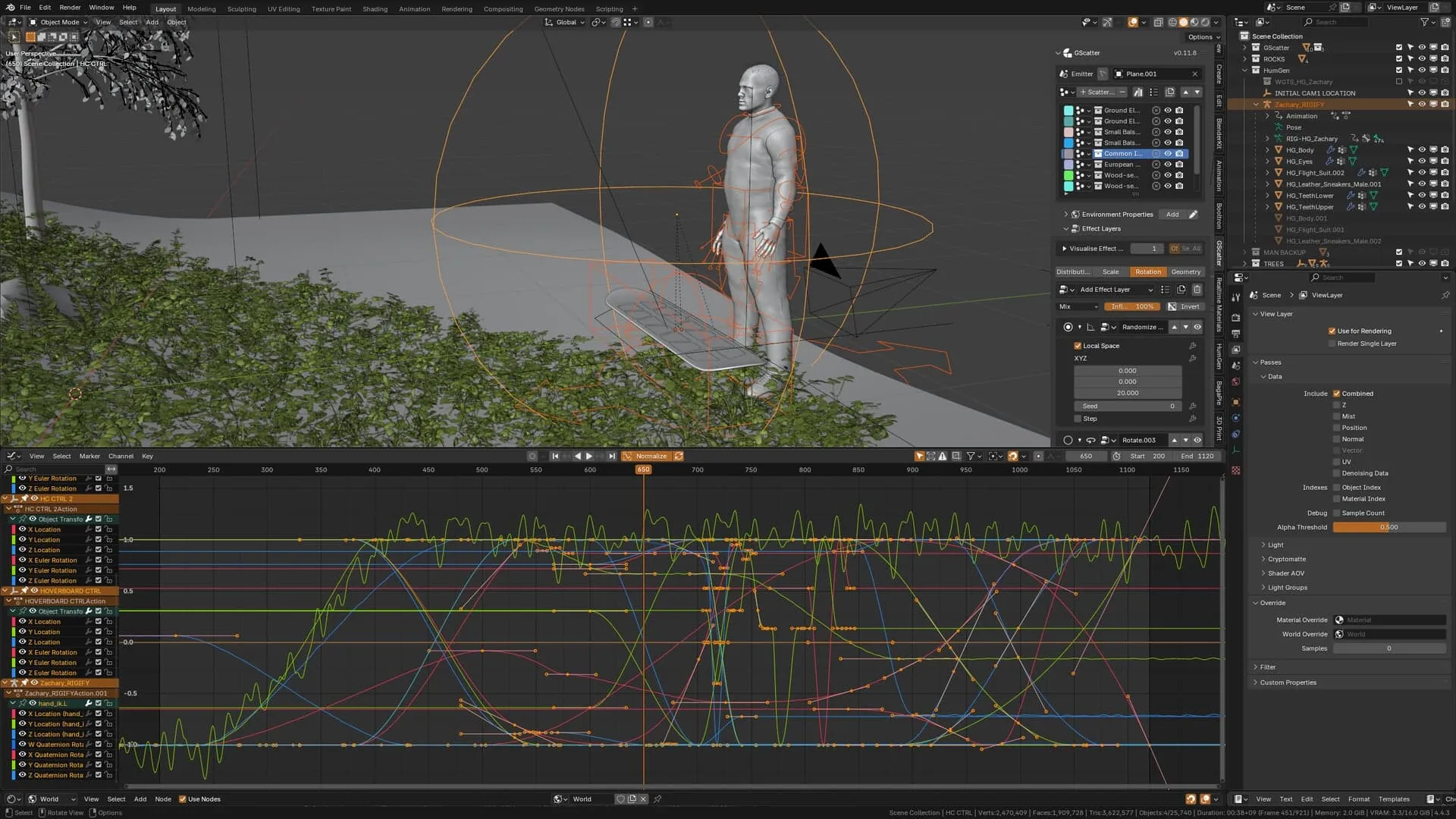The image size is (1456, 819).
Task: Toggle only-selected keyframes icon in graph editor
Action: [919, 456]
